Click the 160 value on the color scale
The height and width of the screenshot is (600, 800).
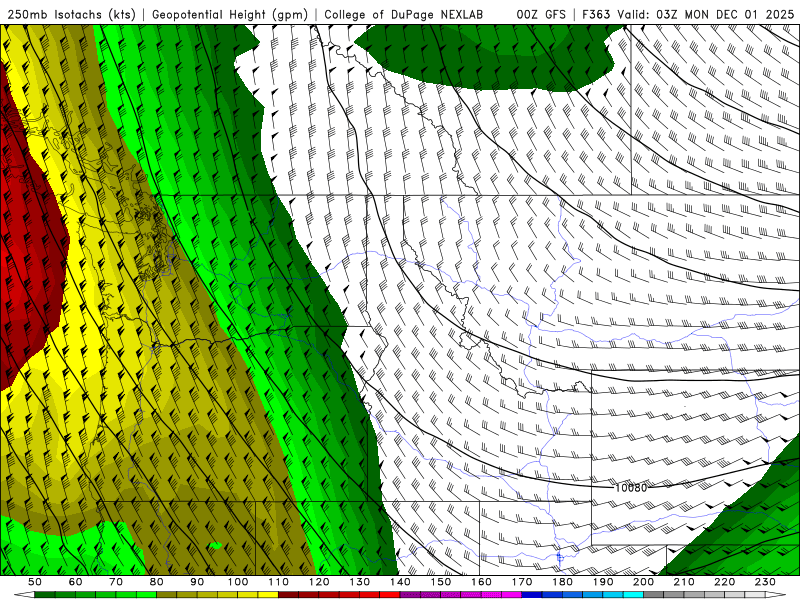click(481, 582)
